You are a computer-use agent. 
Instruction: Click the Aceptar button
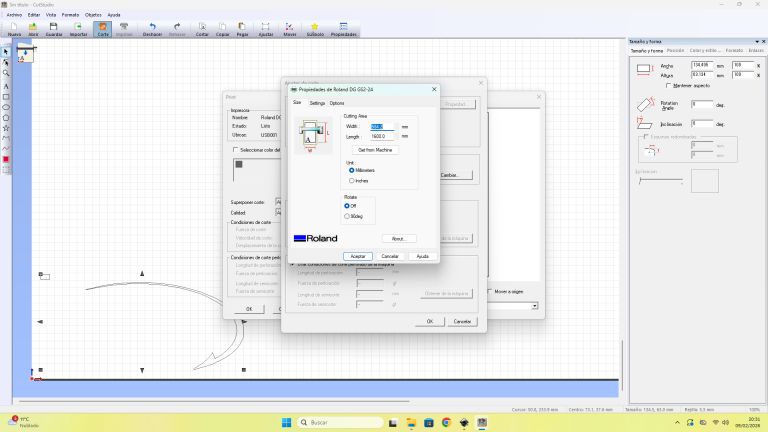click(358, 256)
